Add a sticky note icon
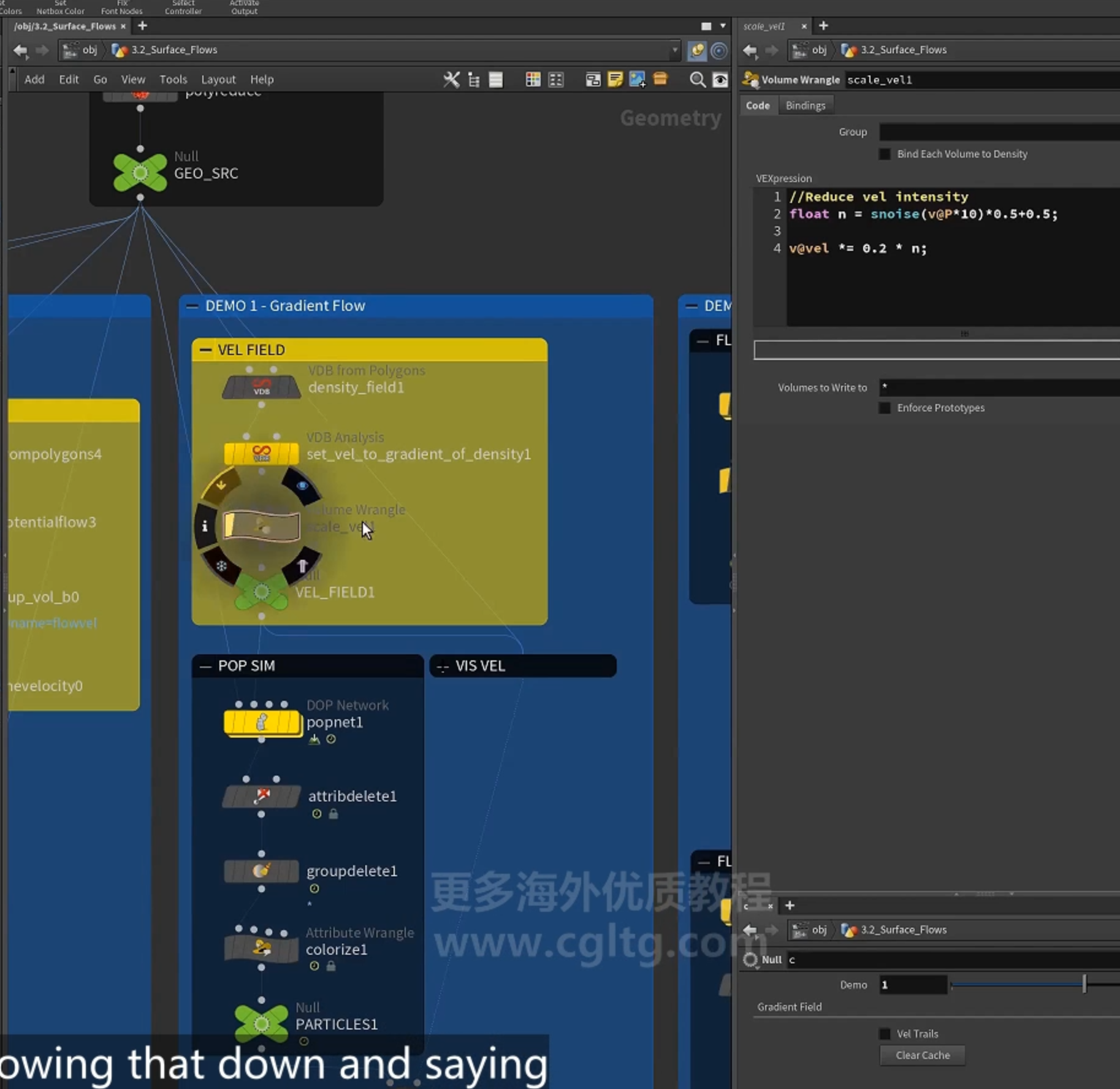 point(615,80)
